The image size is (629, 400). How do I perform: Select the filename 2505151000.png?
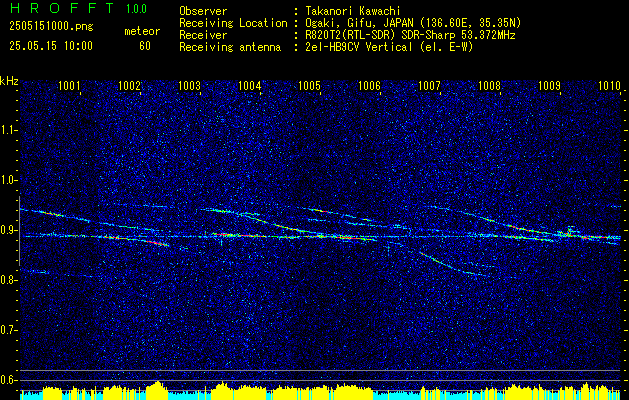tap(51, 27)
